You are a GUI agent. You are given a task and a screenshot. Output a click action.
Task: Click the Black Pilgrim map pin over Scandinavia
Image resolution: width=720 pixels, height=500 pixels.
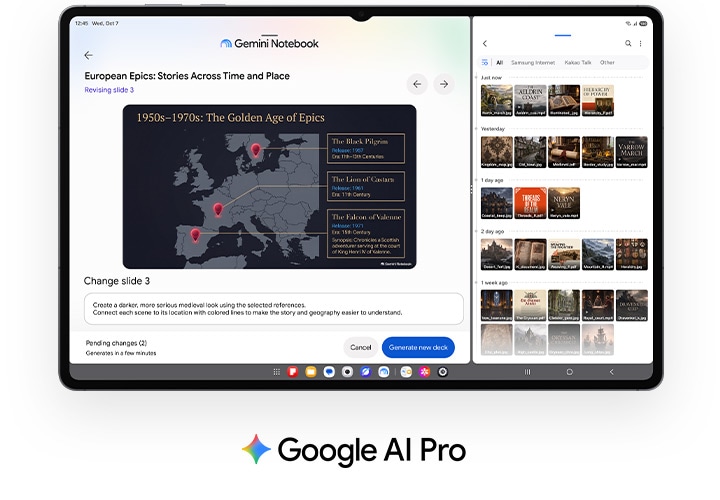click(x=256, y=150)
